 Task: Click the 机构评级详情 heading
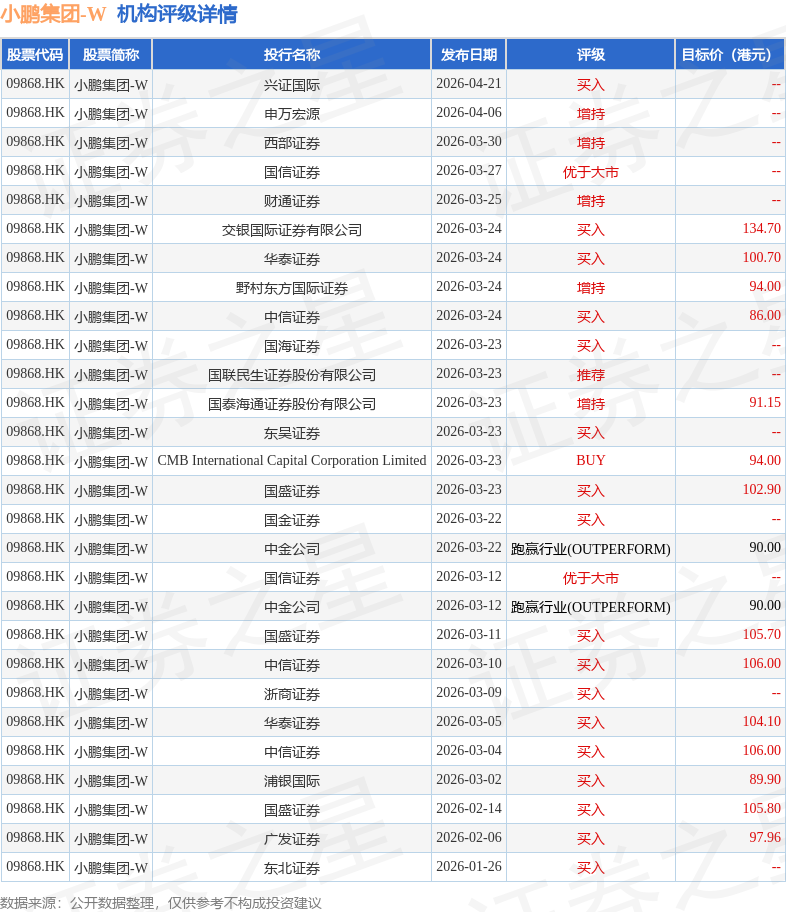point(177,14)
